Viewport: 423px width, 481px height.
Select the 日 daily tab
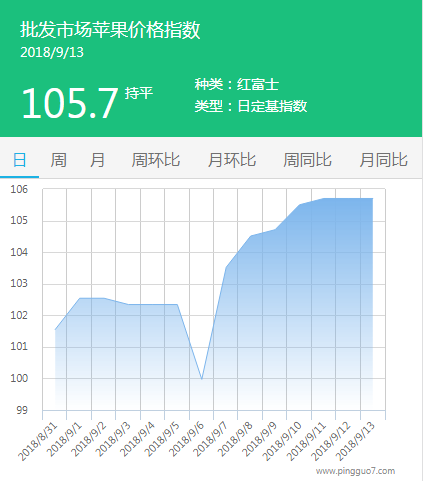pos(19,160)
